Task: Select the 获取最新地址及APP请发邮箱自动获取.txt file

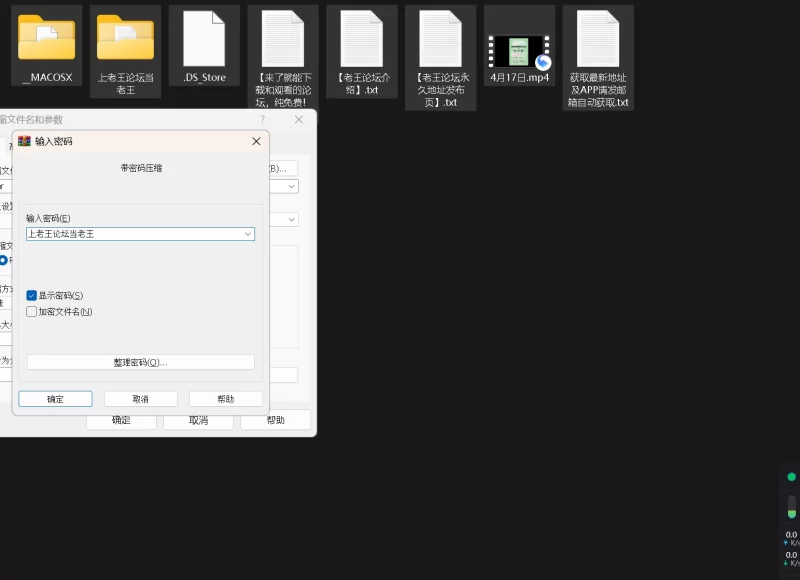Action: tap(598, 40)
